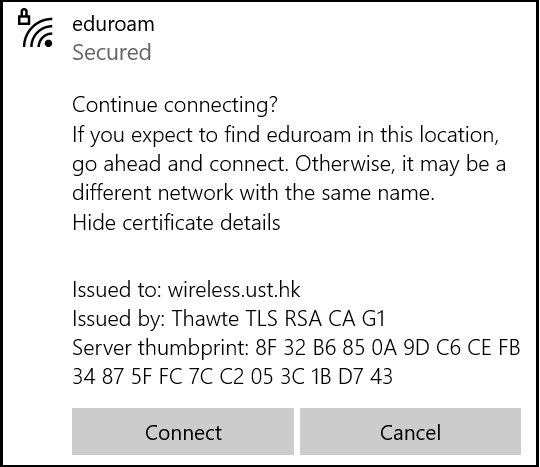Collapse details via Hide certificate details
The height and width of the screenshot is (467, 540).
click(176, 222)
